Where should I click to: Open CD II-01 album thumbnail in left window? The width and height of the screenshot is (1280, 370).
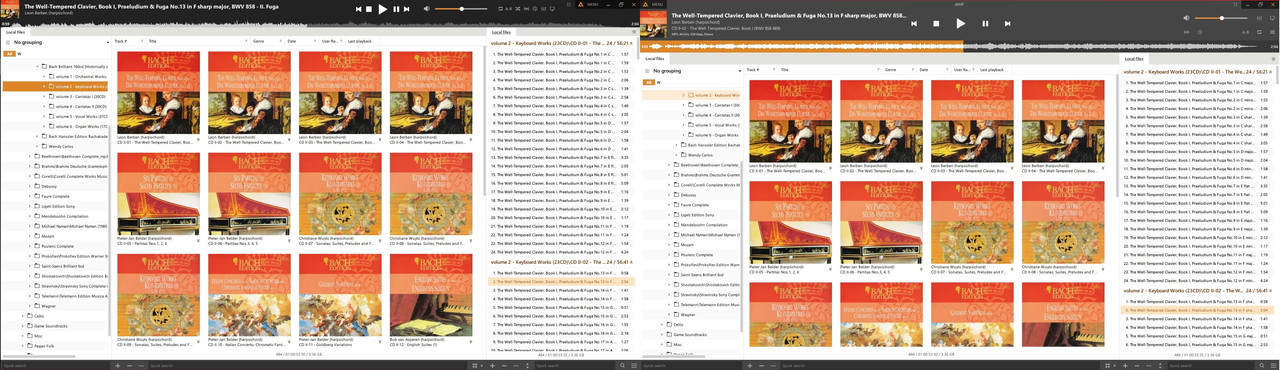coord(158,93)
